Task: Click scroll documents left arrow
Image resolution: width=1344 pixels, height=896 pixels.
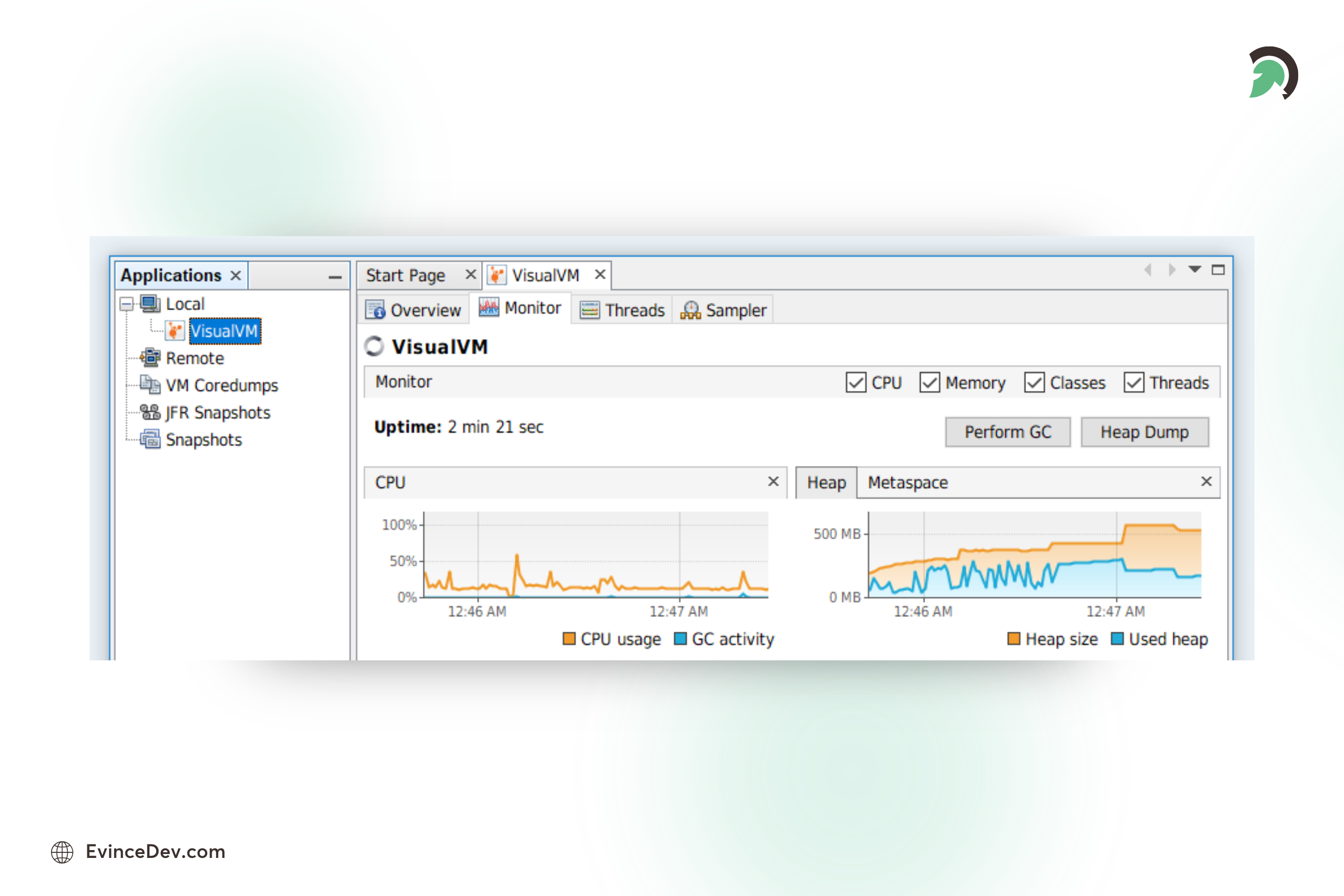Action: [x=1147, y=270]
